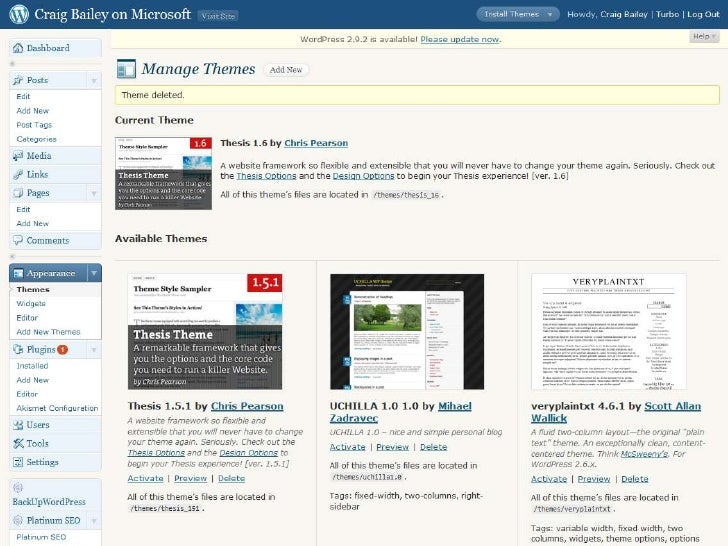Click the Log Out link
Viewport: 728px width, 546px height.
pos(703,14)
